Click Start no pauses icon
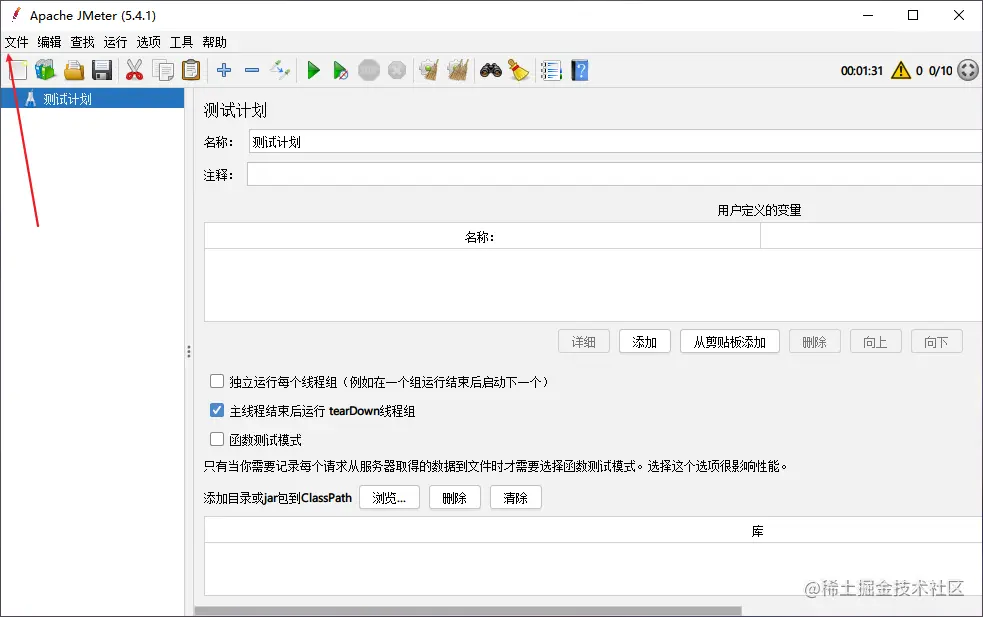 click(x=340, y=70)
